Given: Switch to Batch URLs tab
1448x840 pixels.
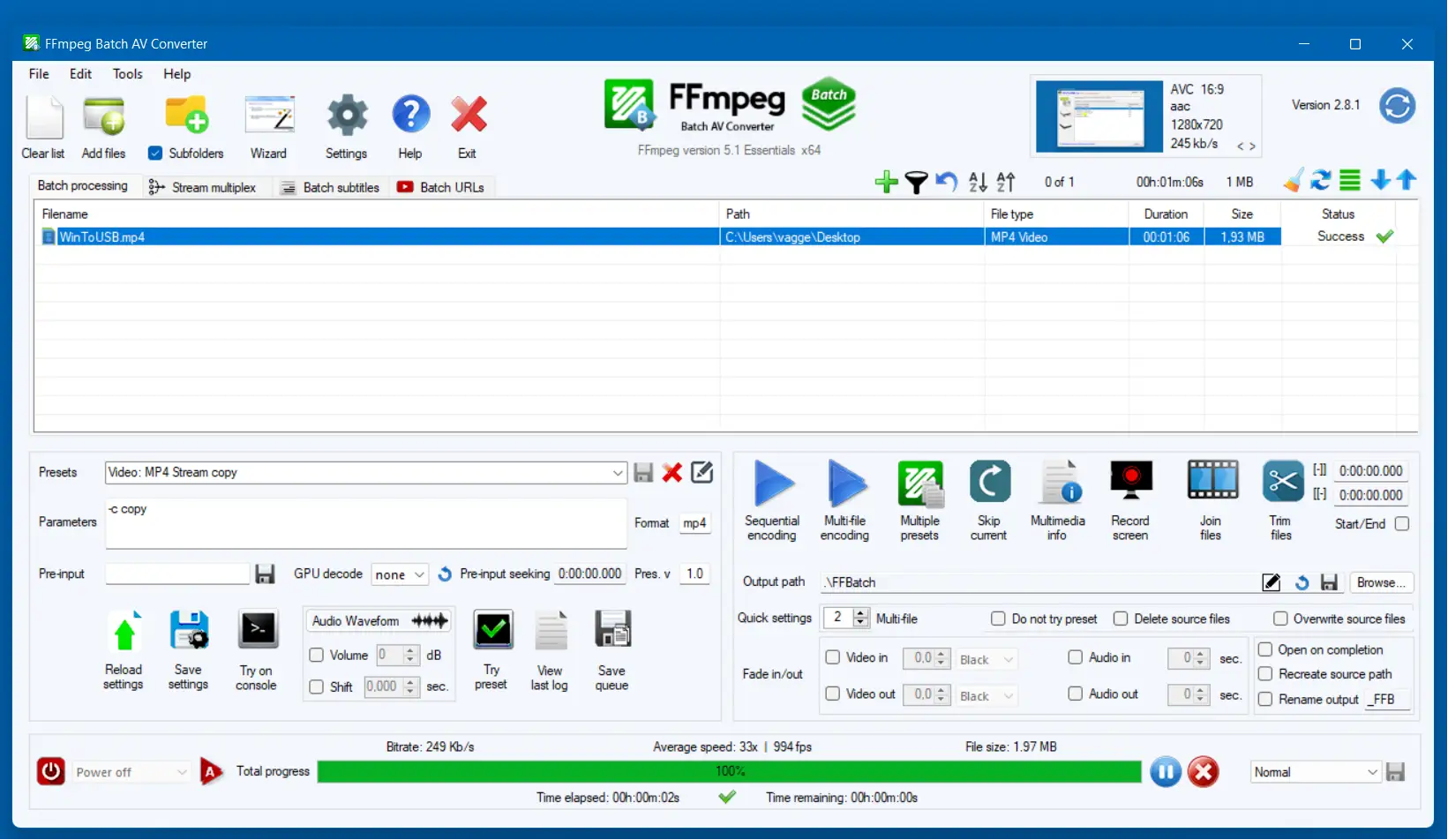Looking at the screenshot, I should (441, 187).
